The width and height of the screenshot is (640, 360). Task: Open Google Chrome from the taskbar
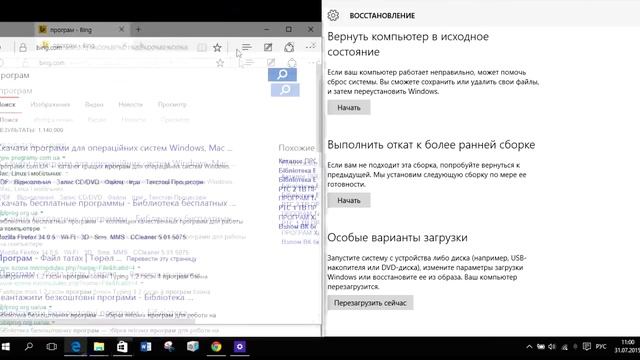click(216, 347)
